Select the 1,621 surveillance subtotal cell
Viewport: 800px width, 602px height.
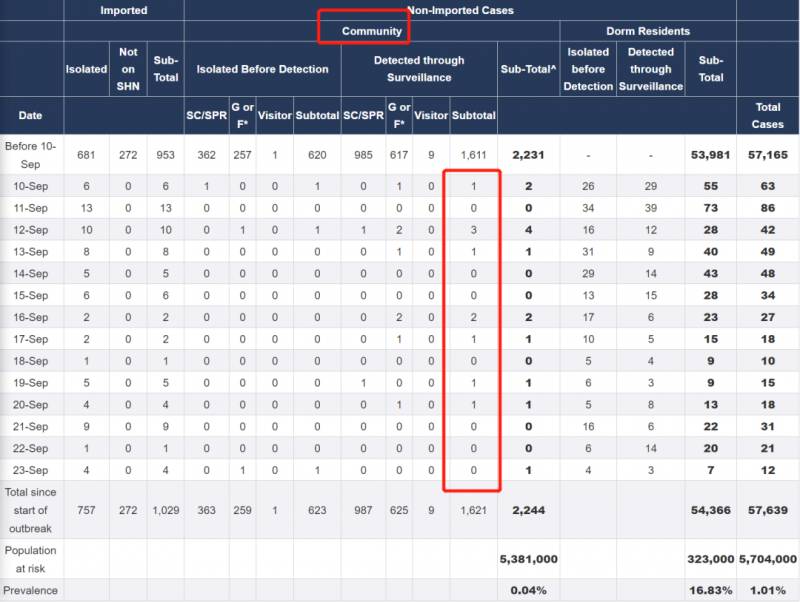coord(473,510)
